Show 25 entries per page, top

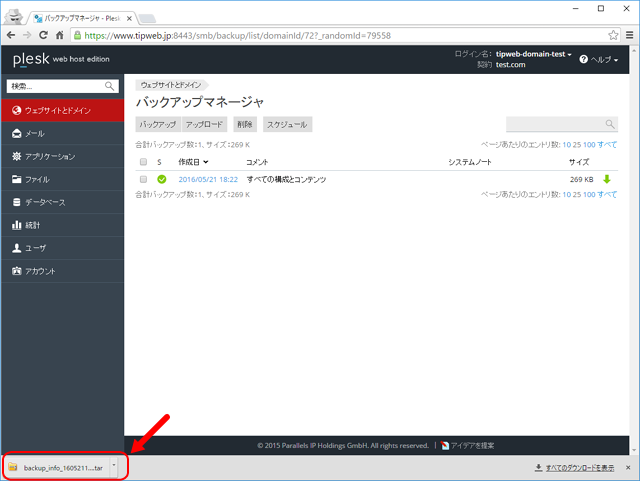click(577, 145)
